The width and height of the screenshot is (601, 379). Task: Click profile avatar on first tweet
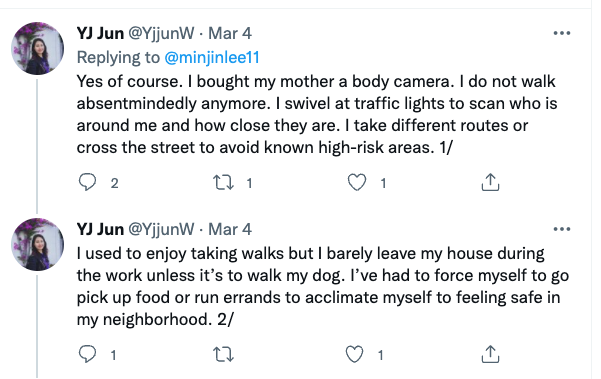pos(38,48)
